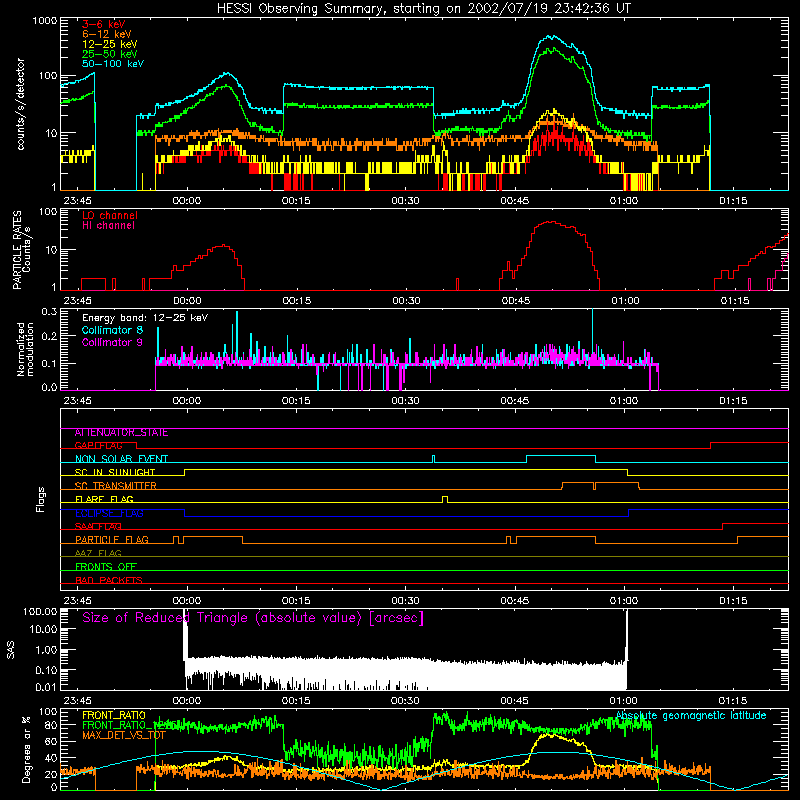800x800 pixels.
Task: Click the SAA_FLAG label
Action: coord(98,527)
